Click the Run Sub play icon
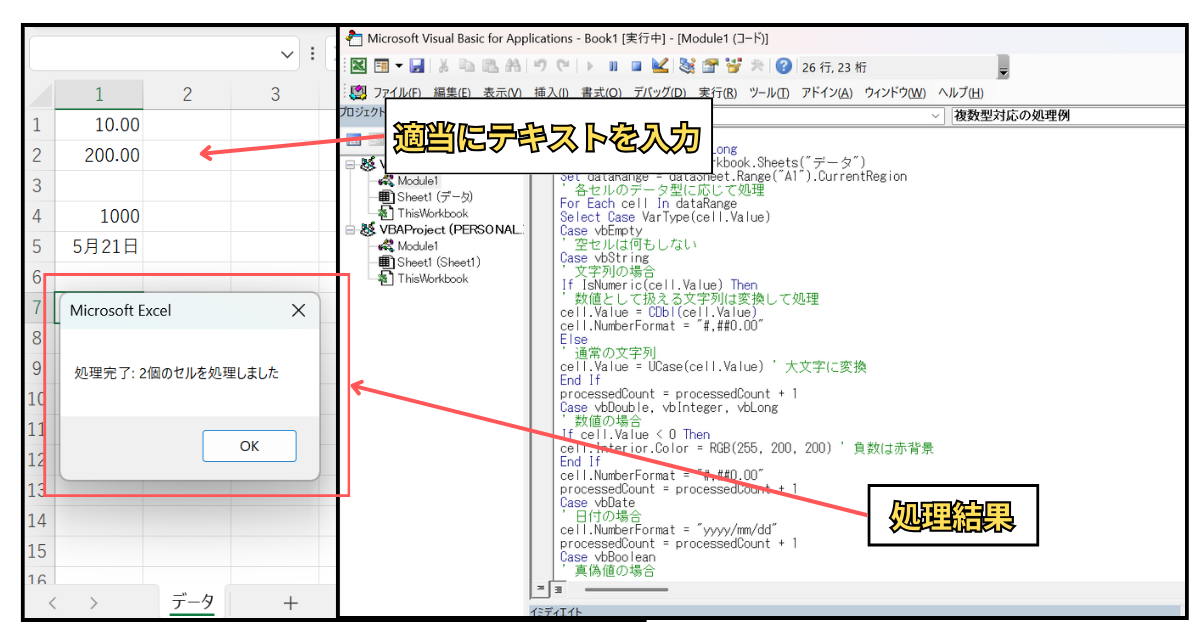1200x630 pixels. [x=591, y=66]
